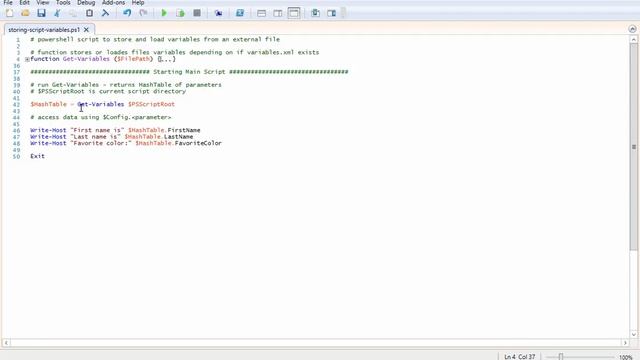Click the Show Command Window icon

pos(316,13)
